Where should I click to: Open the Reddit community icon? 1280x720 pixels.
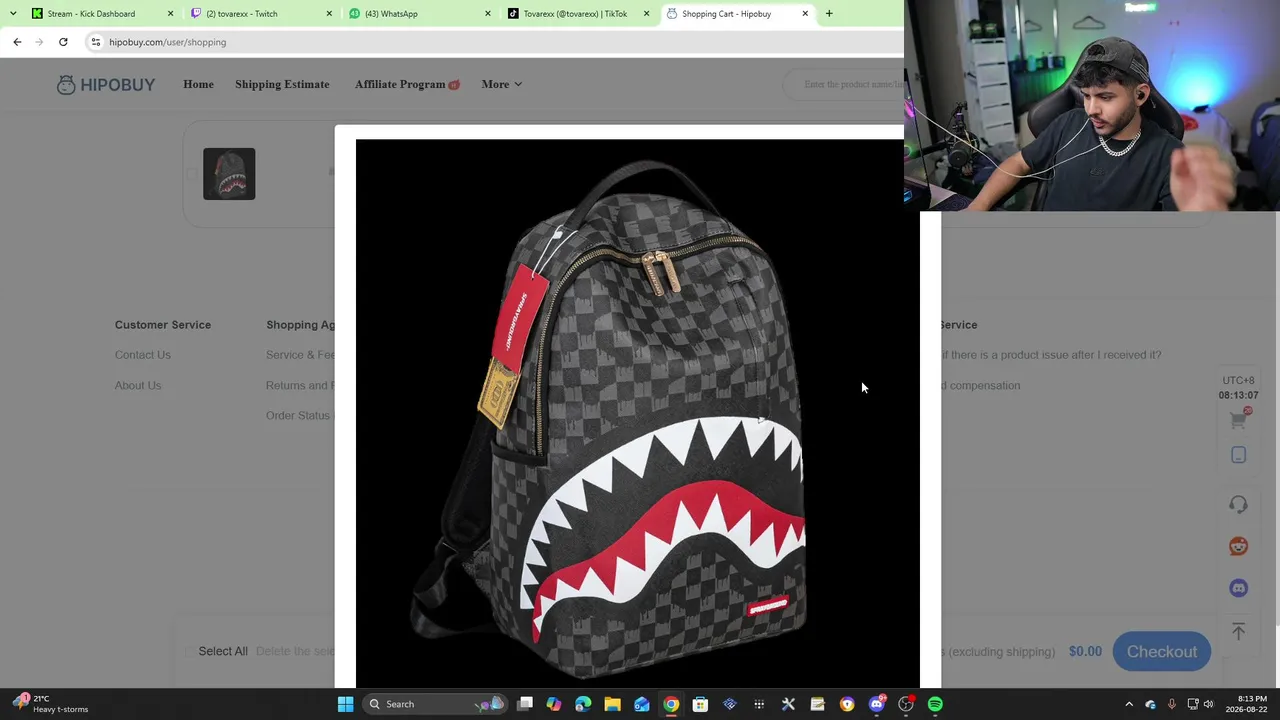(x=1238, y=546)
